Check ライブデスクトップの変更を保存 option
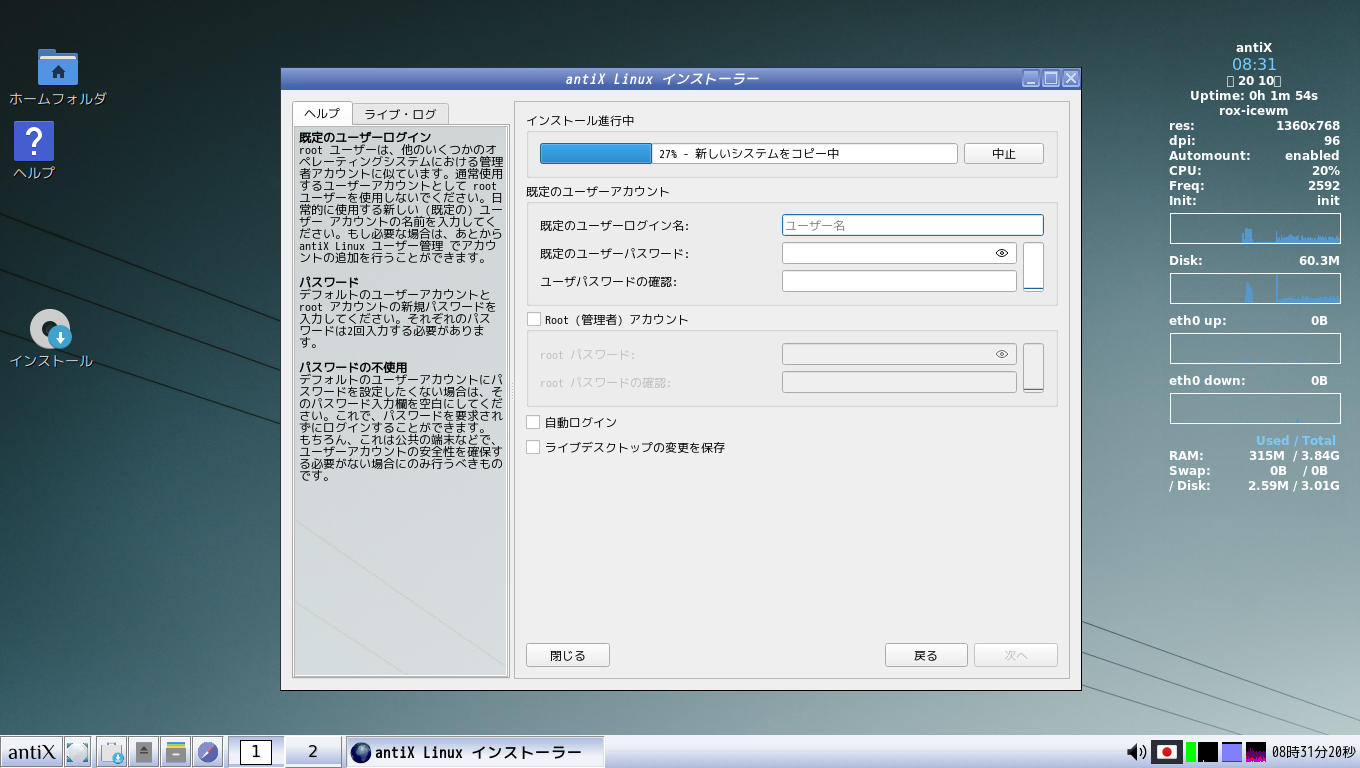This screenshot has height=768, width=1360. coord(533,448)
